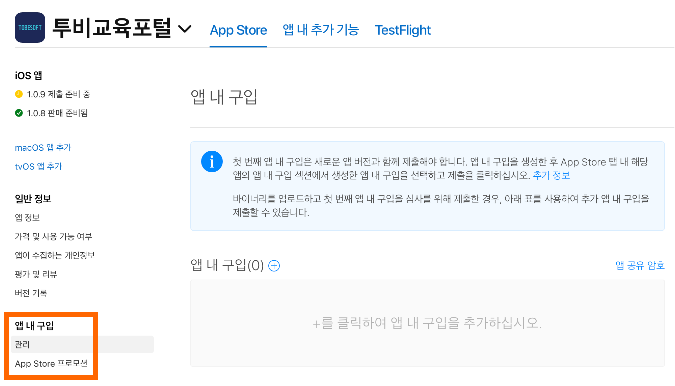Viewport: 675px width, 386px height.
Task: Click the circular icon next to 앱 내 구입(0)
Action: [x=274, y=266]
